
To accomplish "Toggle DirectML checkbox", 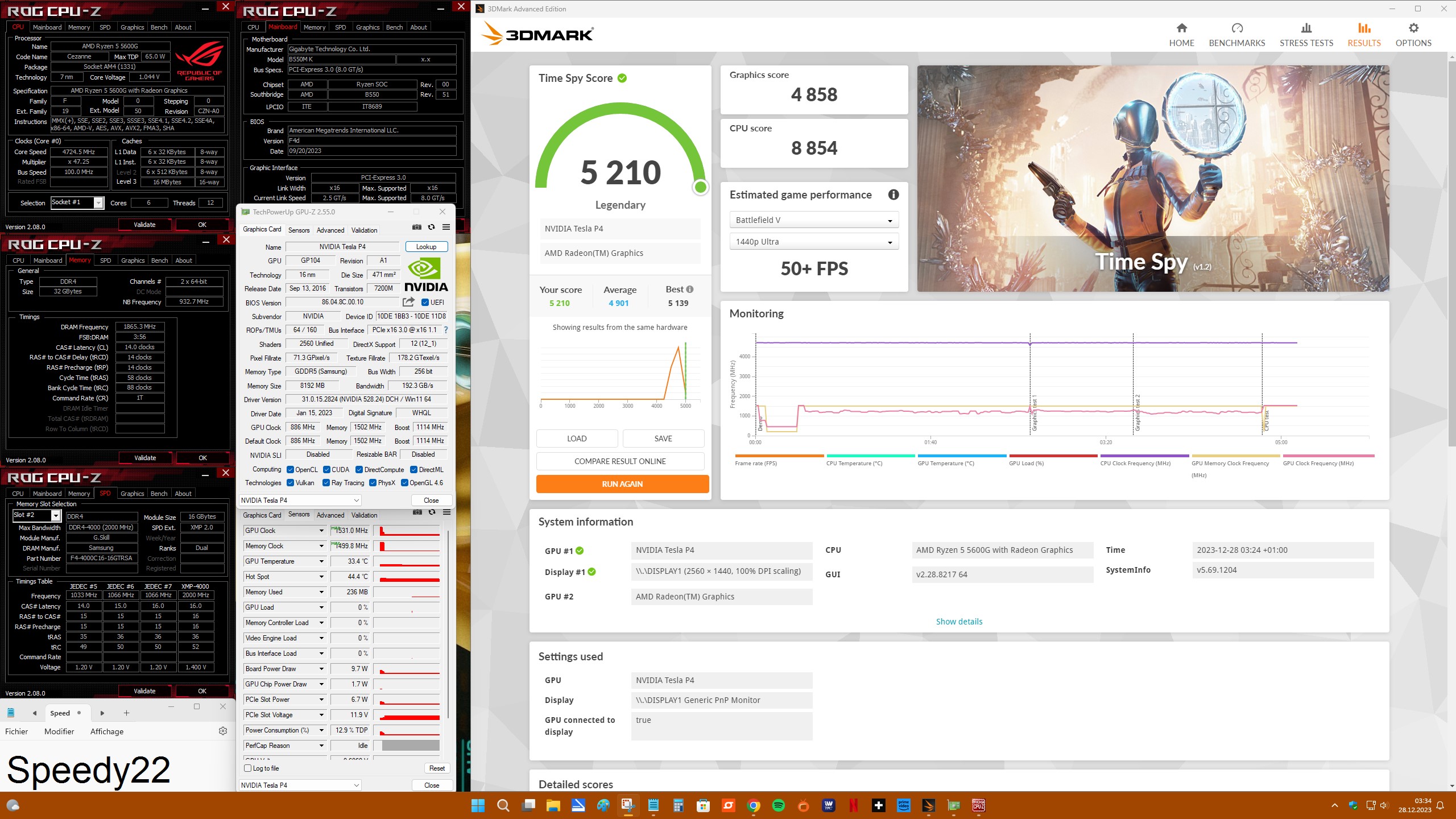I will 413,469.
